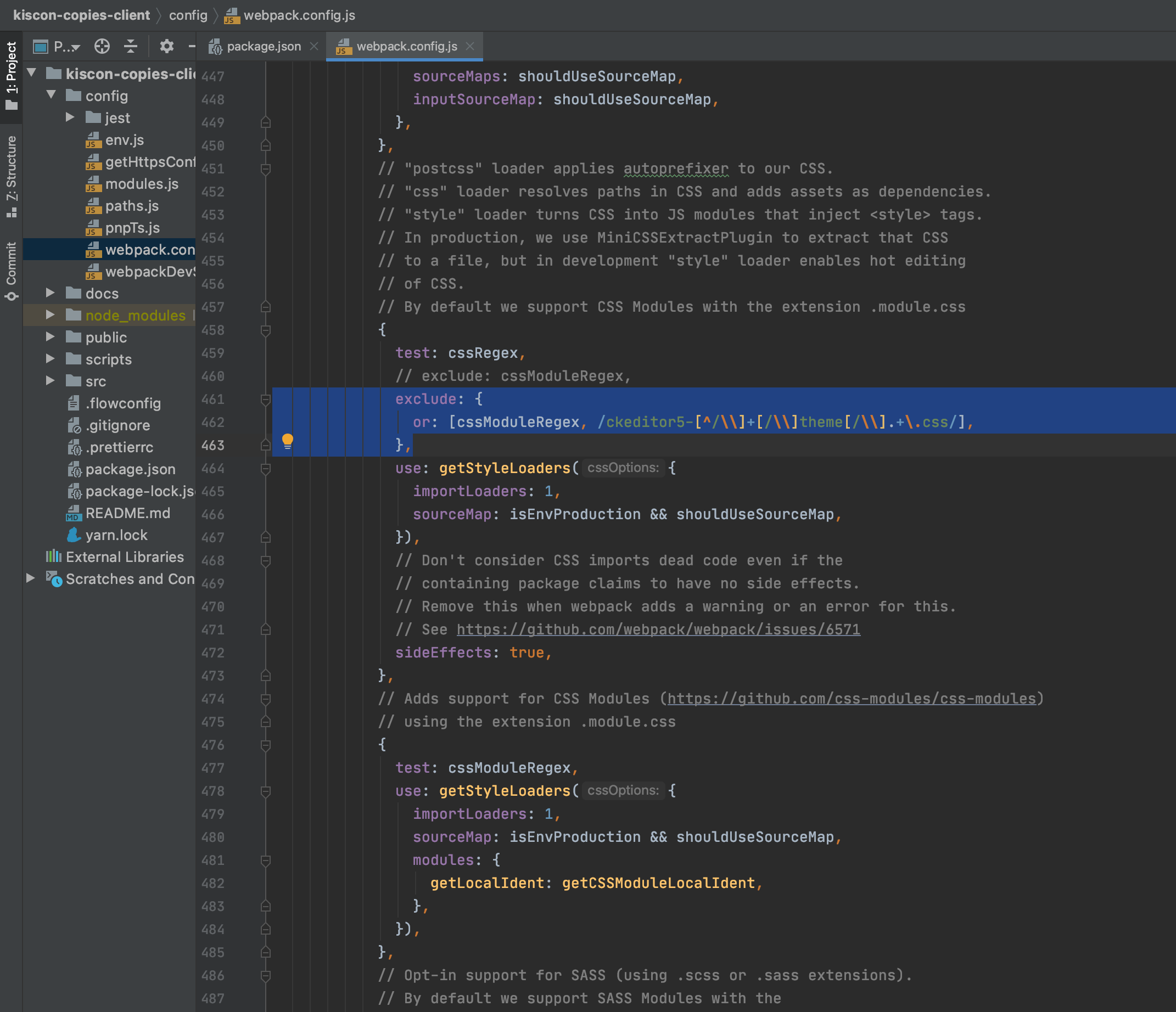Open the Structure tool window

point(12,176)
